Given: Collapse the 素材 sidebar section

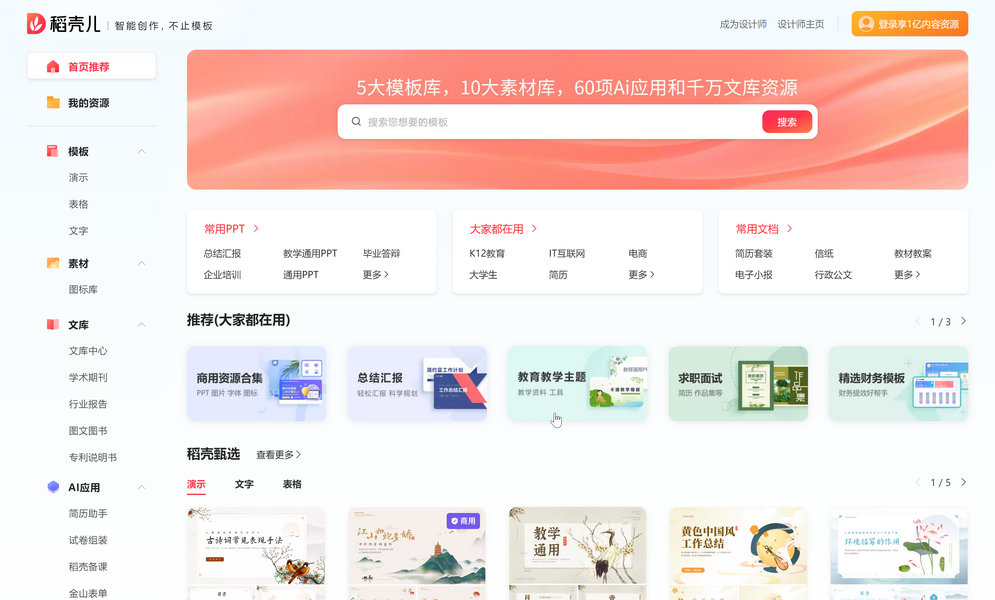Looking at the screenshot, I should pos(142,264).
